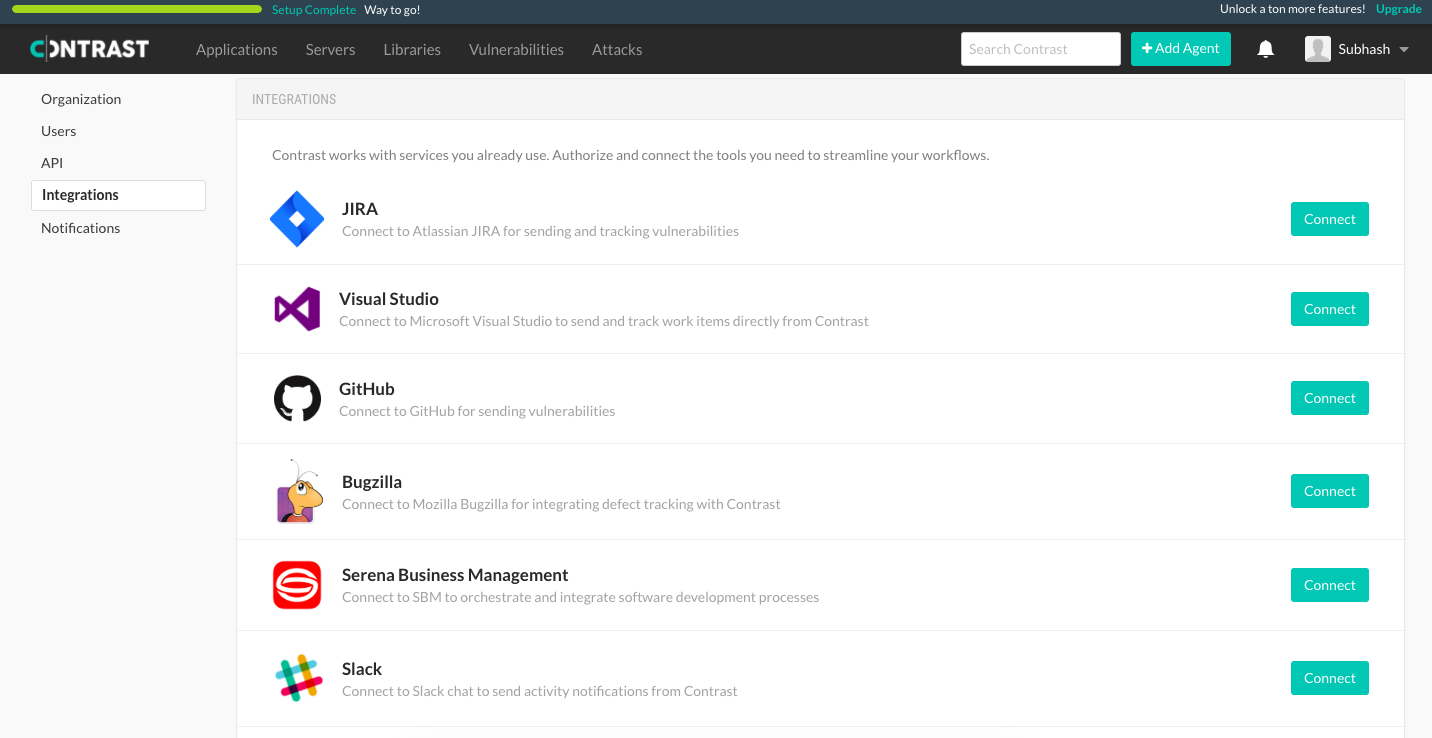The image size is (1432, 738).
Task: Click the Setup Complete progress bar
Action: click(x=136, y=8)
